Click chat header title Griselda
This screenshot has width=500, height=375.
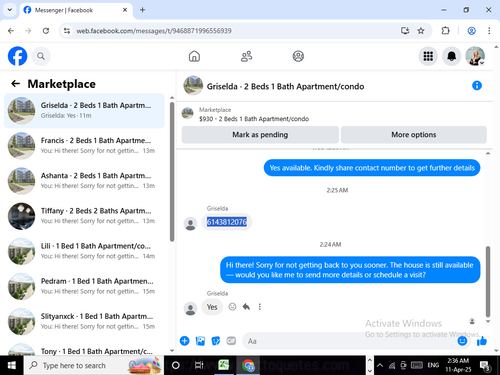pyautogui.click(x=285, y=86)
